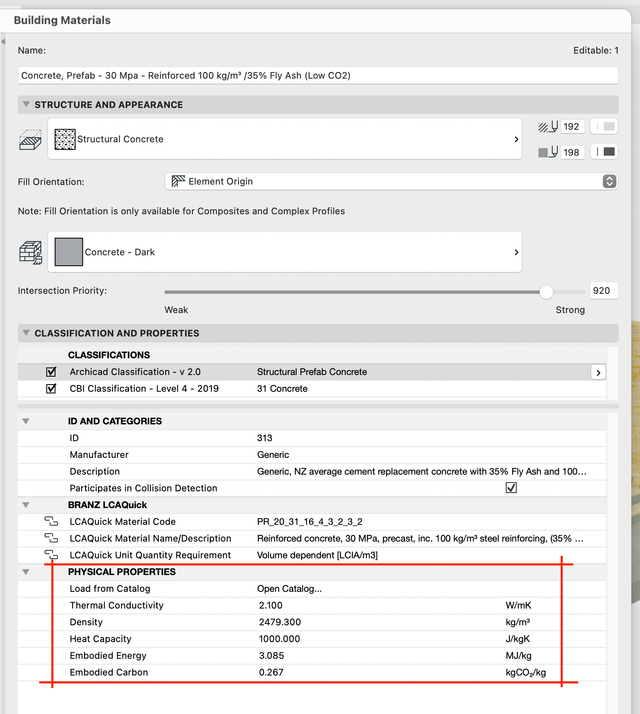Click the Reinforced concrete, 30 MPa, precast description value
Screen dimensions: 640x714
tap(420, 539)
